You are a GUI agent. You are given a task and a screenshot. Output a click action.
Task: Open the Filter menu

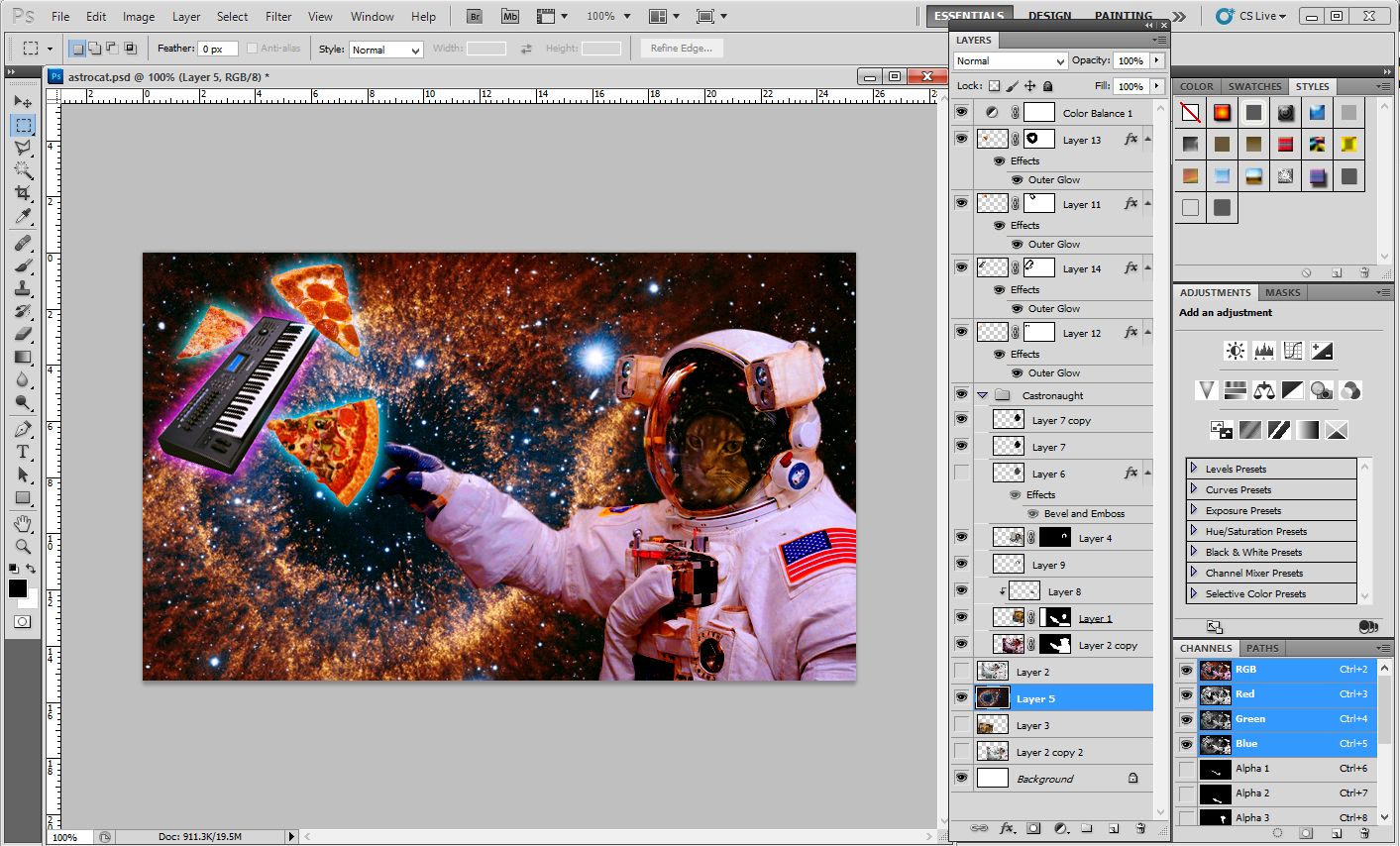coord(278,16)
